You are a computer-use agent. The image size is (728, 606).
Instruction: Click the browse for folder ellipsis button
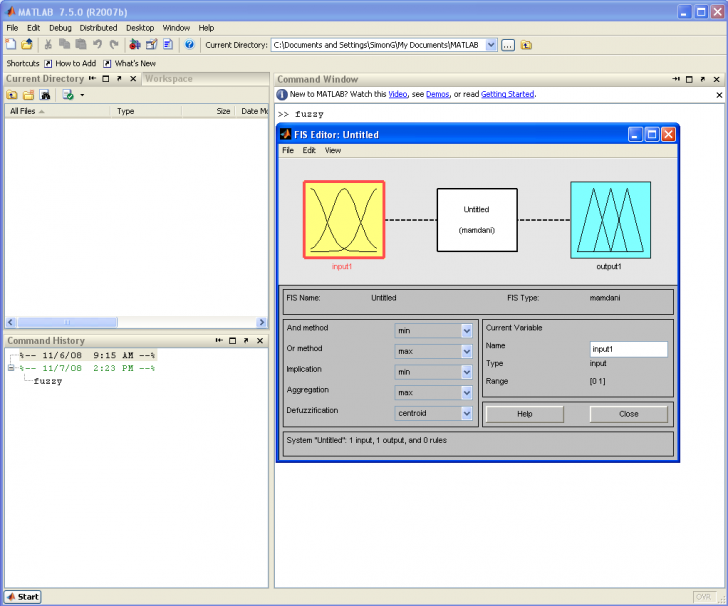pyautogui.click(x=508, y=45)
